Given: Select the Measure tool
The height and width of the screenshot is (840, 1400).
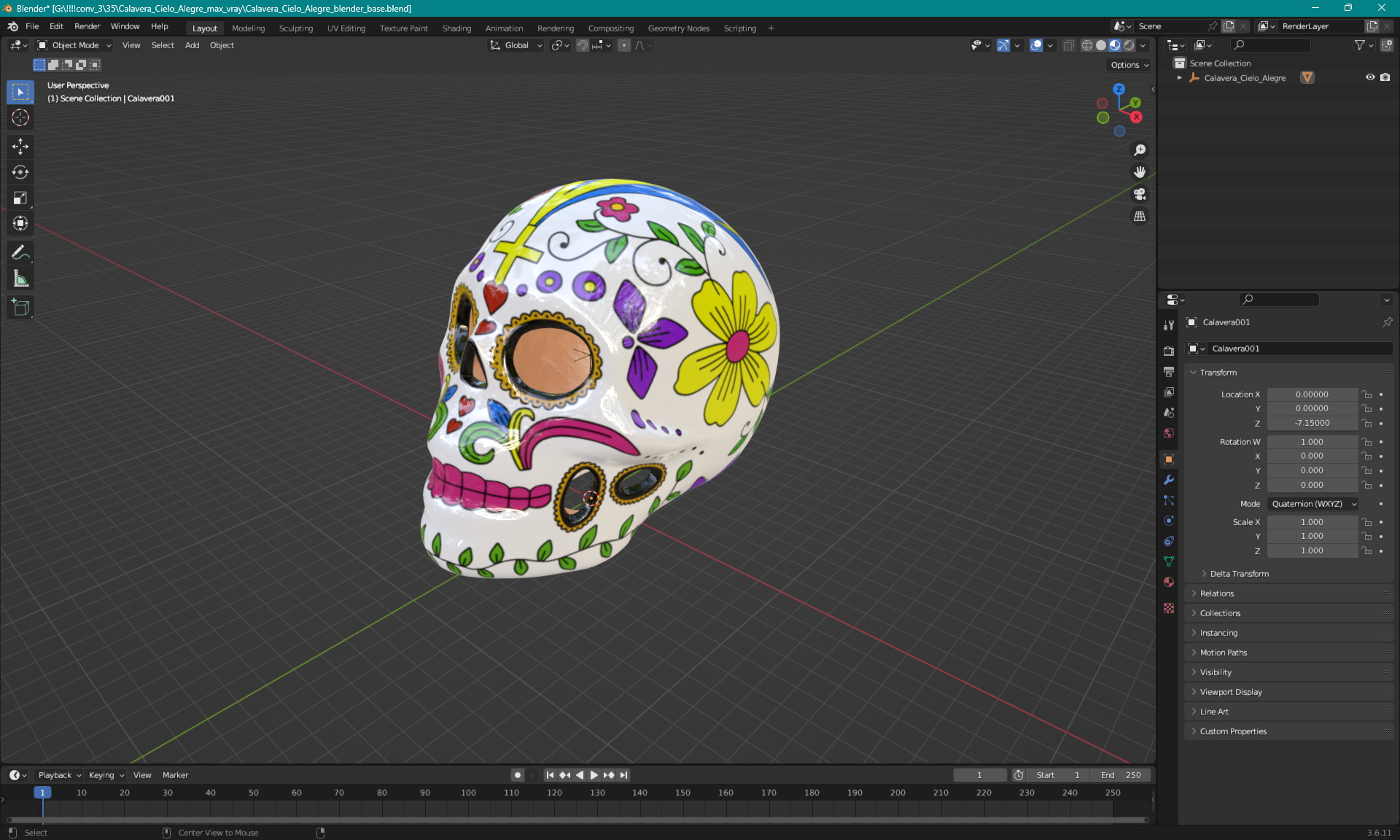Looking at the screenshot, I should 20,278.
